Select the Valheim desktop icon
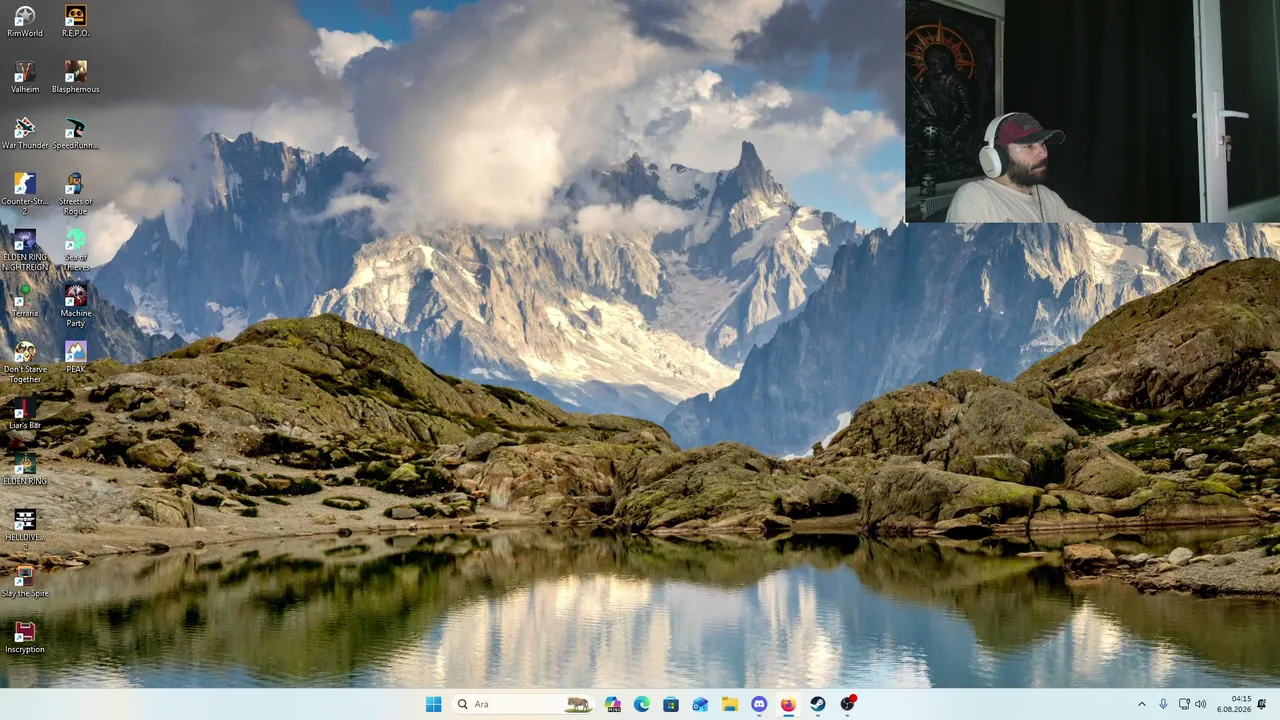The image size is (1280, 720). tap(25, 77)
